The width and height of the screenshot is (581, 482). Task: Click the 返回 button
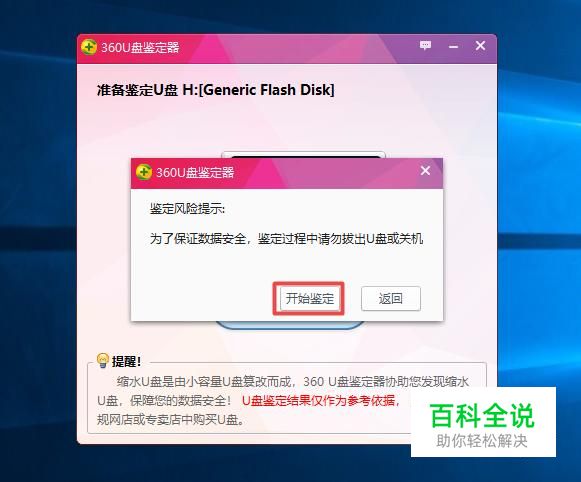click(391, 298)
